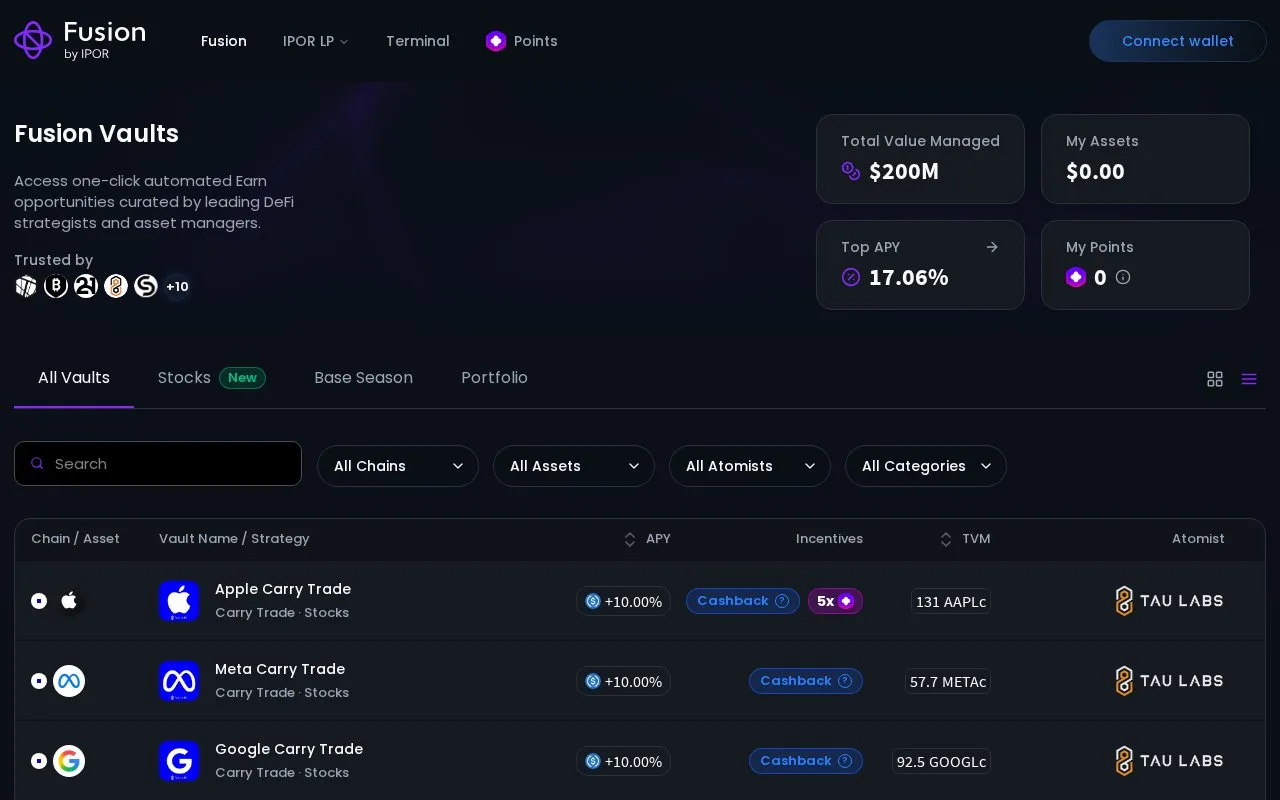Show the +10 more trusted partners
The image size is (1280, 800).
coord(177,287)
